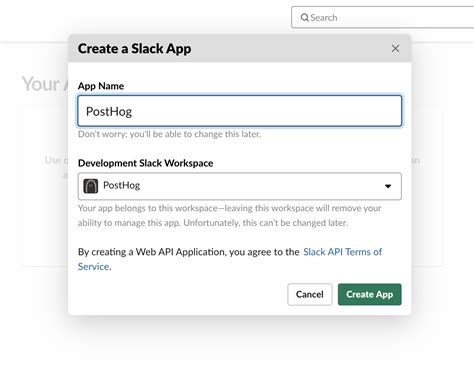Click the App Name label
The width and height of the screenshot is (474, 382).
101,86
